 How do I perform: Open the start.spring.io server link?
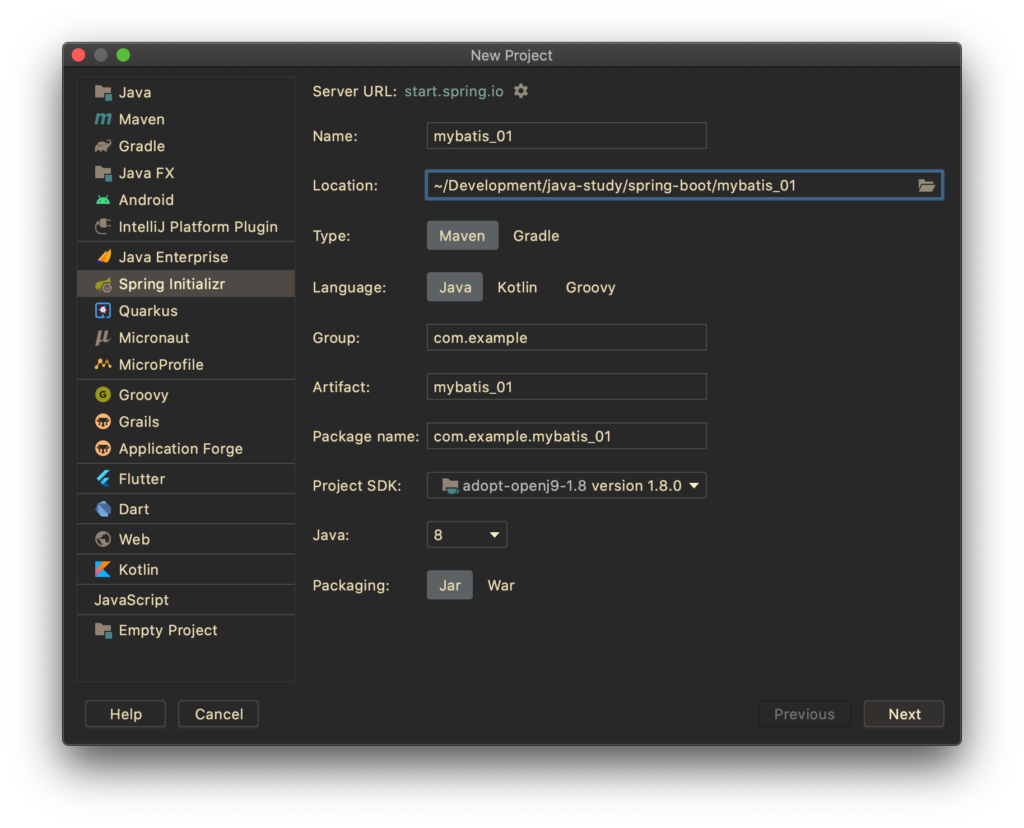[453, 91]
